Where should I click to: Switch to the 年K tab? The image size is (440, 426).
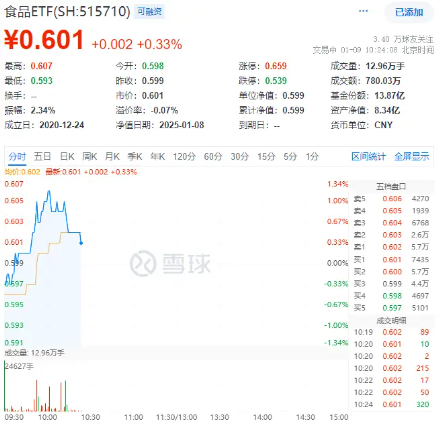[157, 156]
